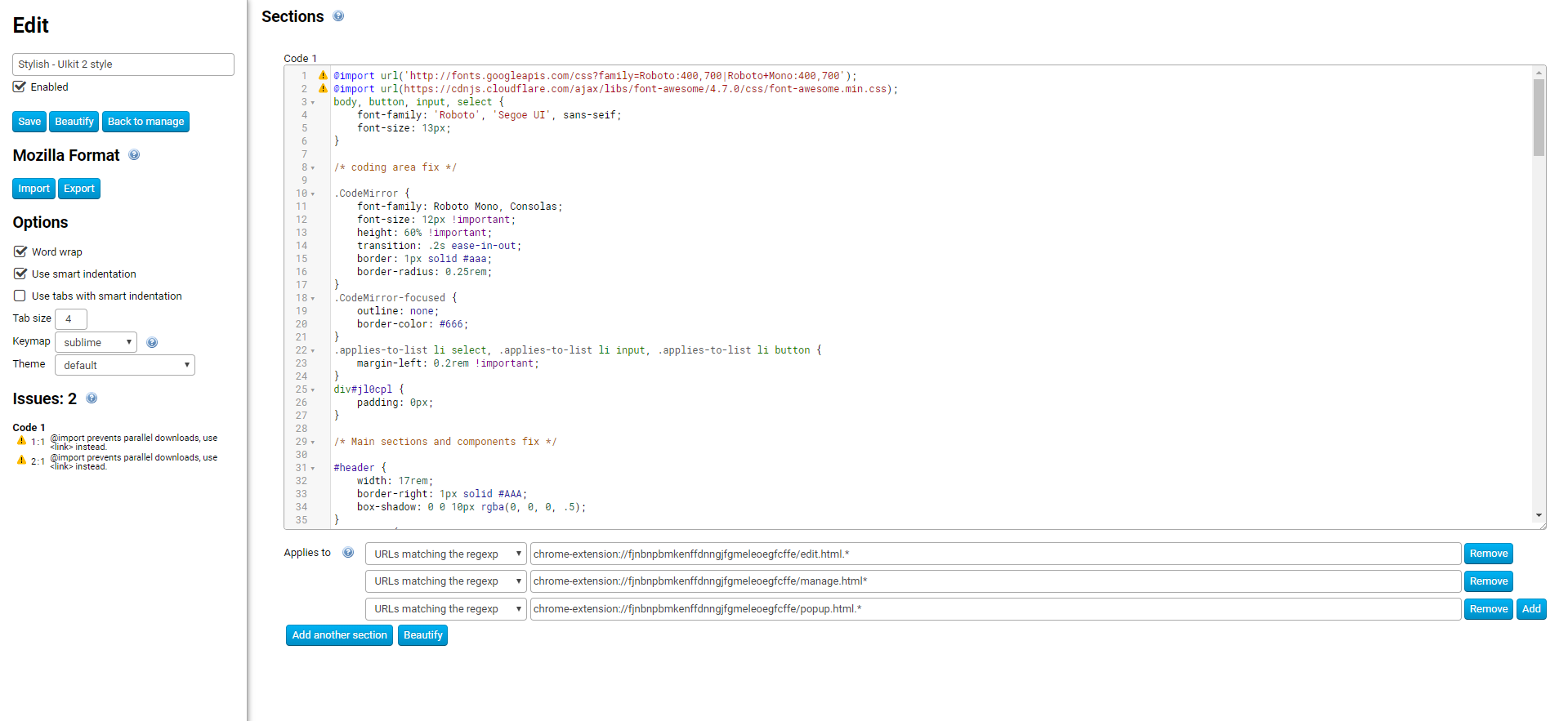This screenshot has width=1568, height=721.
Task: Click Back to manage button
Action: coord(145,122)
